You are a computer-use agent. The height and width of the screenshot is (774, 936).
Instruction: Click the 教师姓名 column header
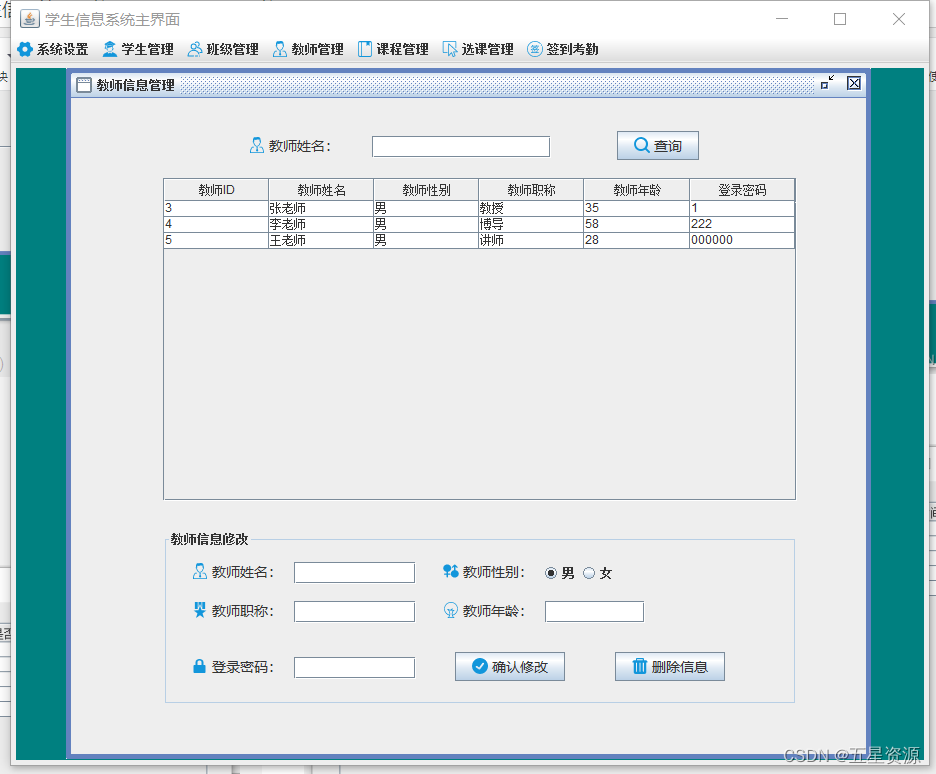point(321,190)
